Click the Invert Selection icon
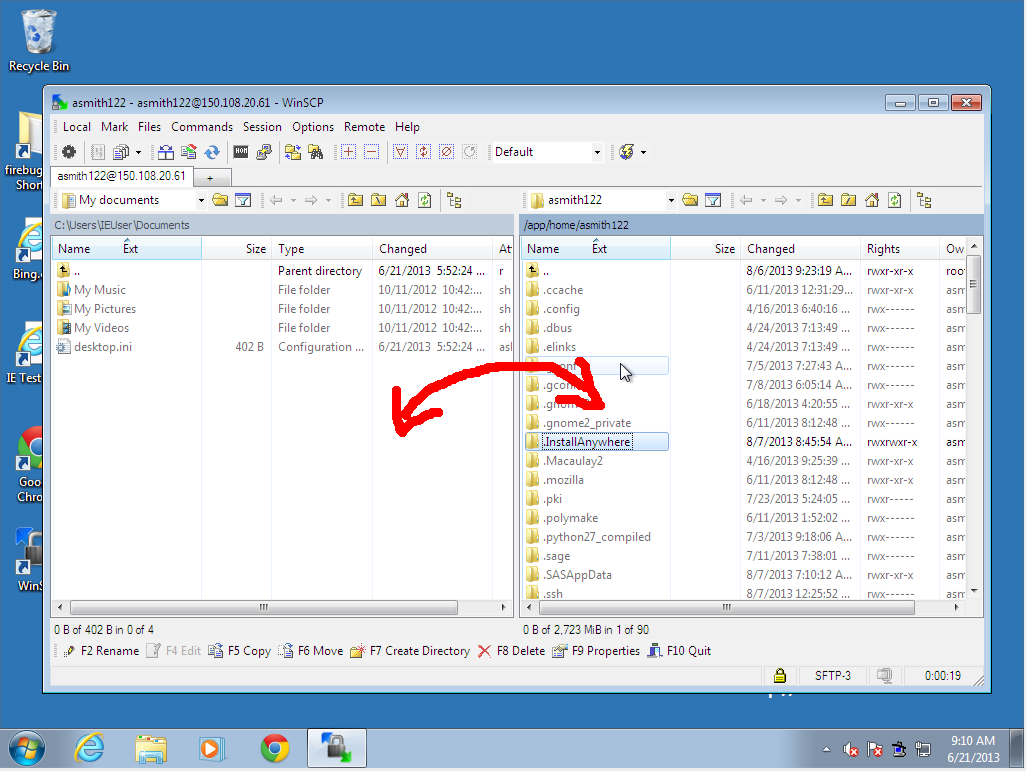Screen dimensions: 1026x771 423,152
